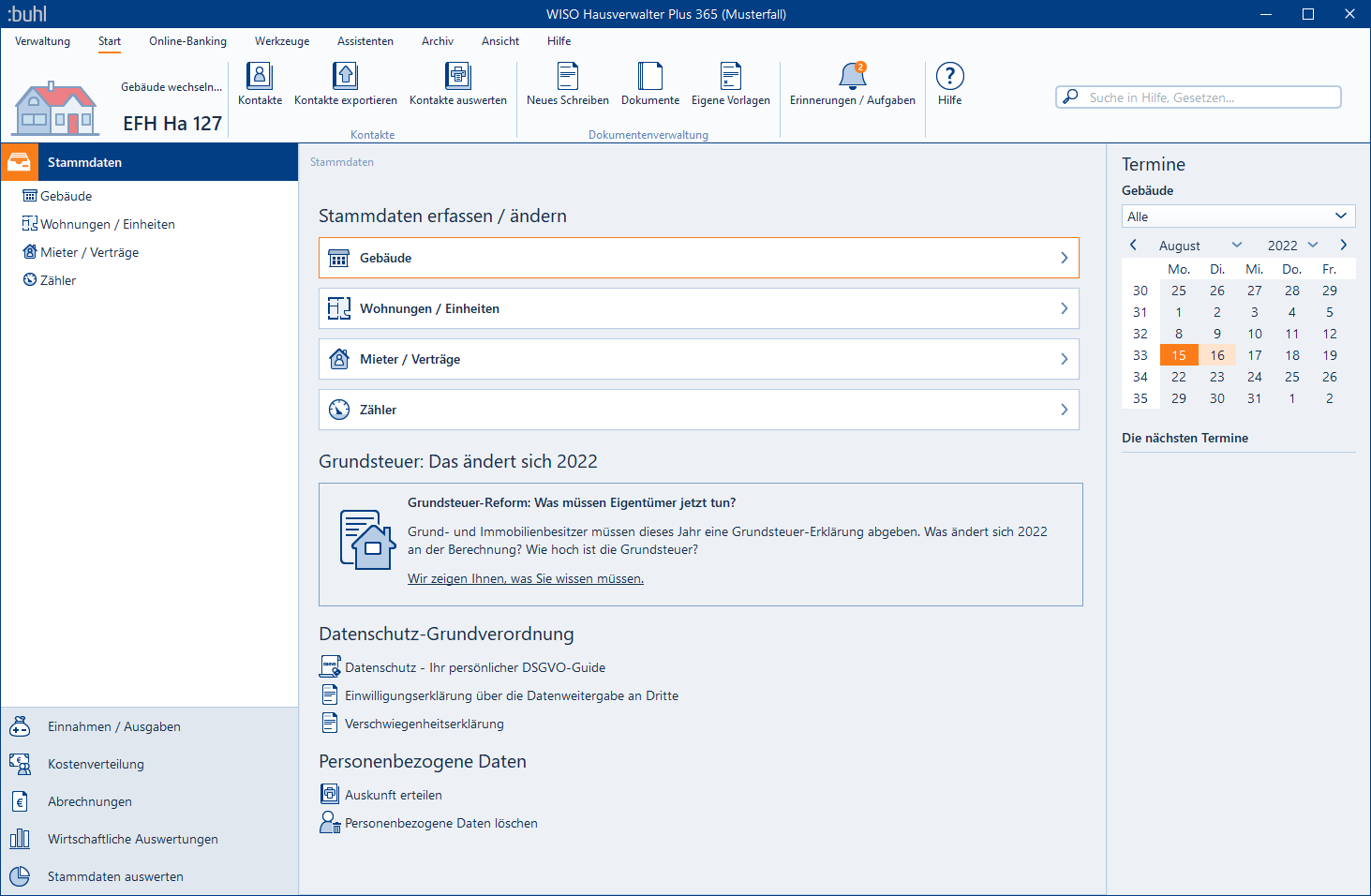Open Einnahmen / Ausgaben section
Image resolution: width=1371 pixels, height=896 pixels.
tap(113, 726)
